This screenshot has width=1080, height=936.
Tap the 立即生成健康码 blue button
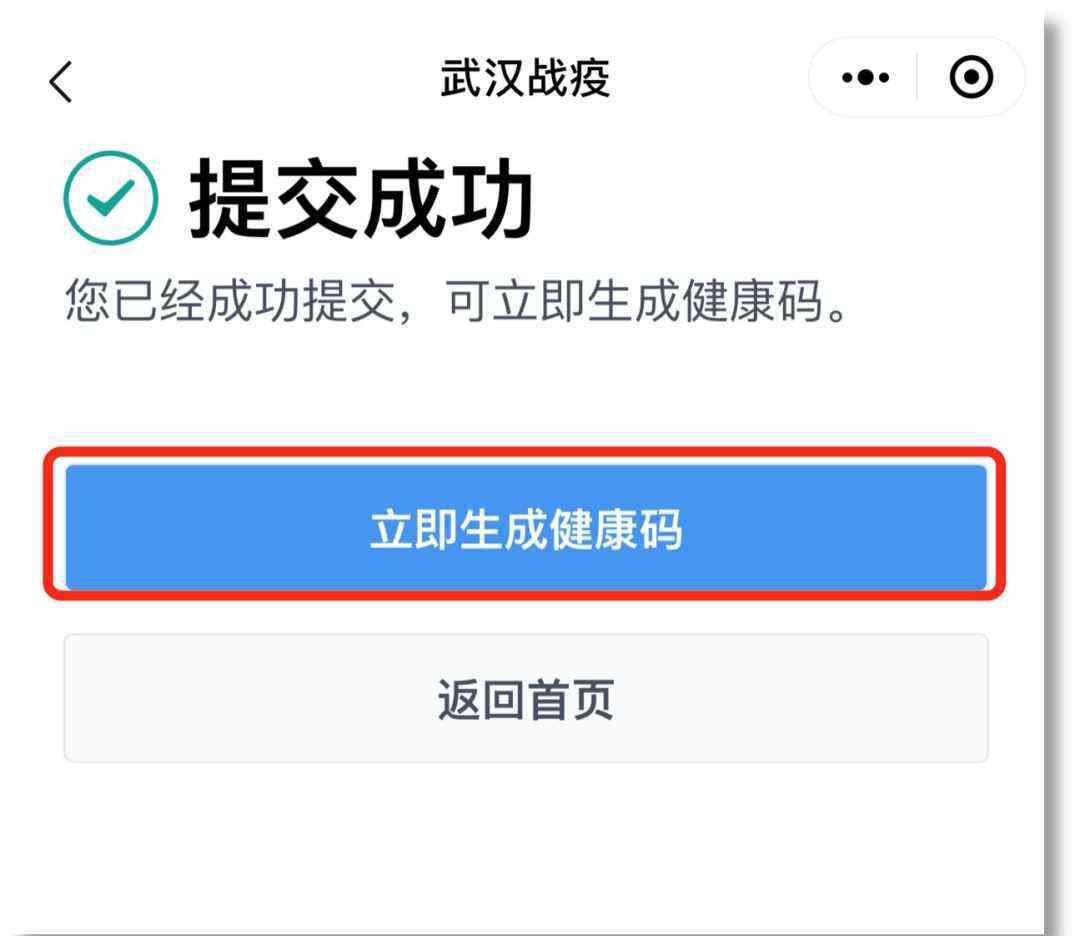pyautogui.click(x=526, y=528)
